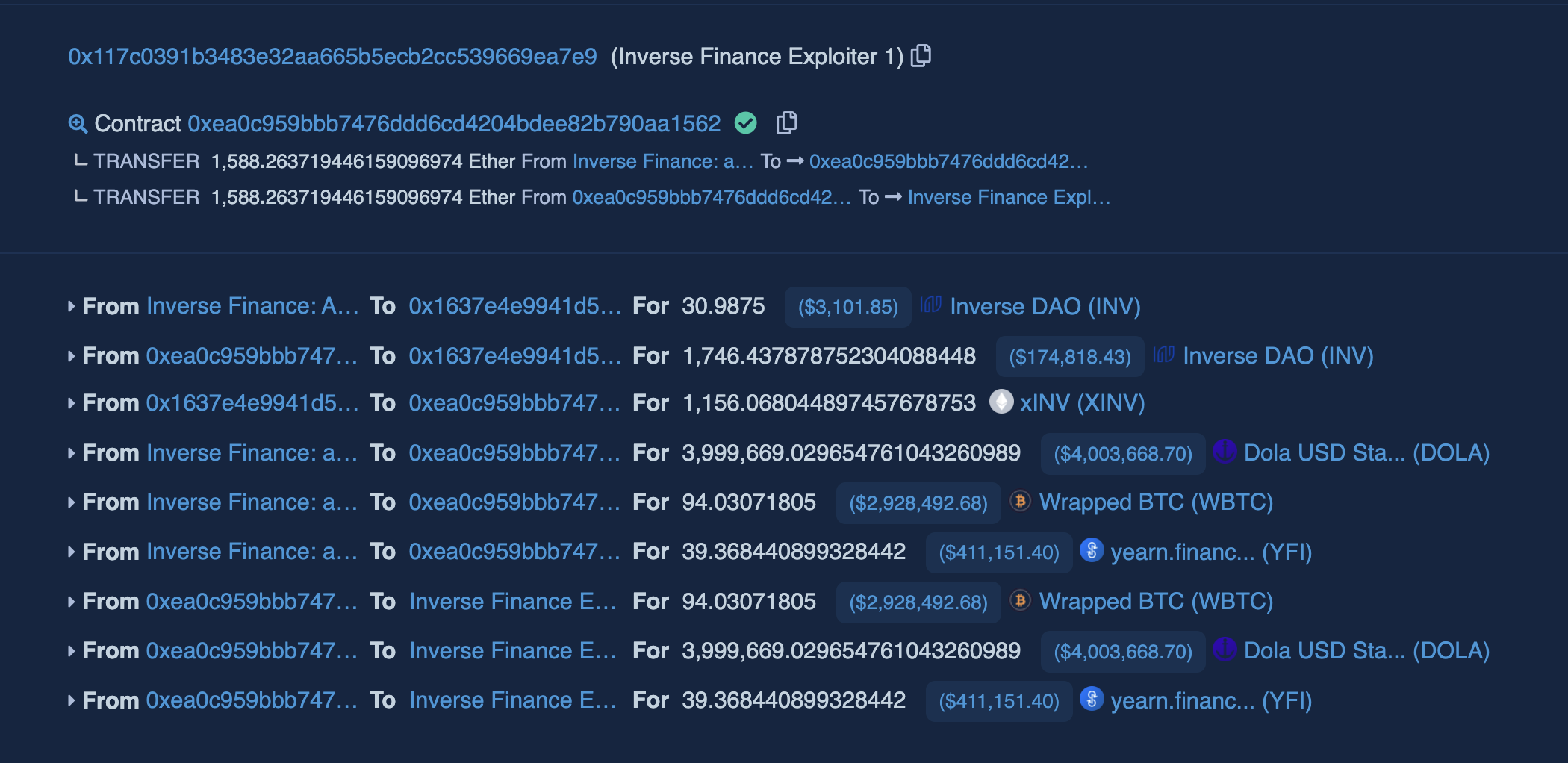
Task: Click WBTC icon in row from Inverse Finance
Action: 1020,500
